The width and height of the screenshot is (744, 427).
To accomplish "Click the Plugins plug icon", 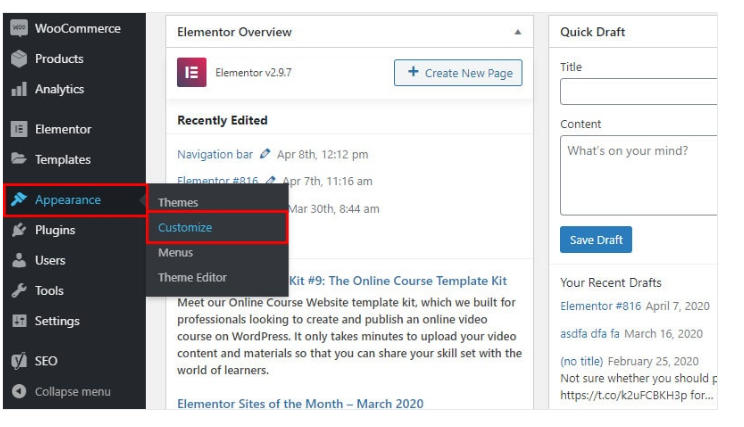I will tap(19, 230).
